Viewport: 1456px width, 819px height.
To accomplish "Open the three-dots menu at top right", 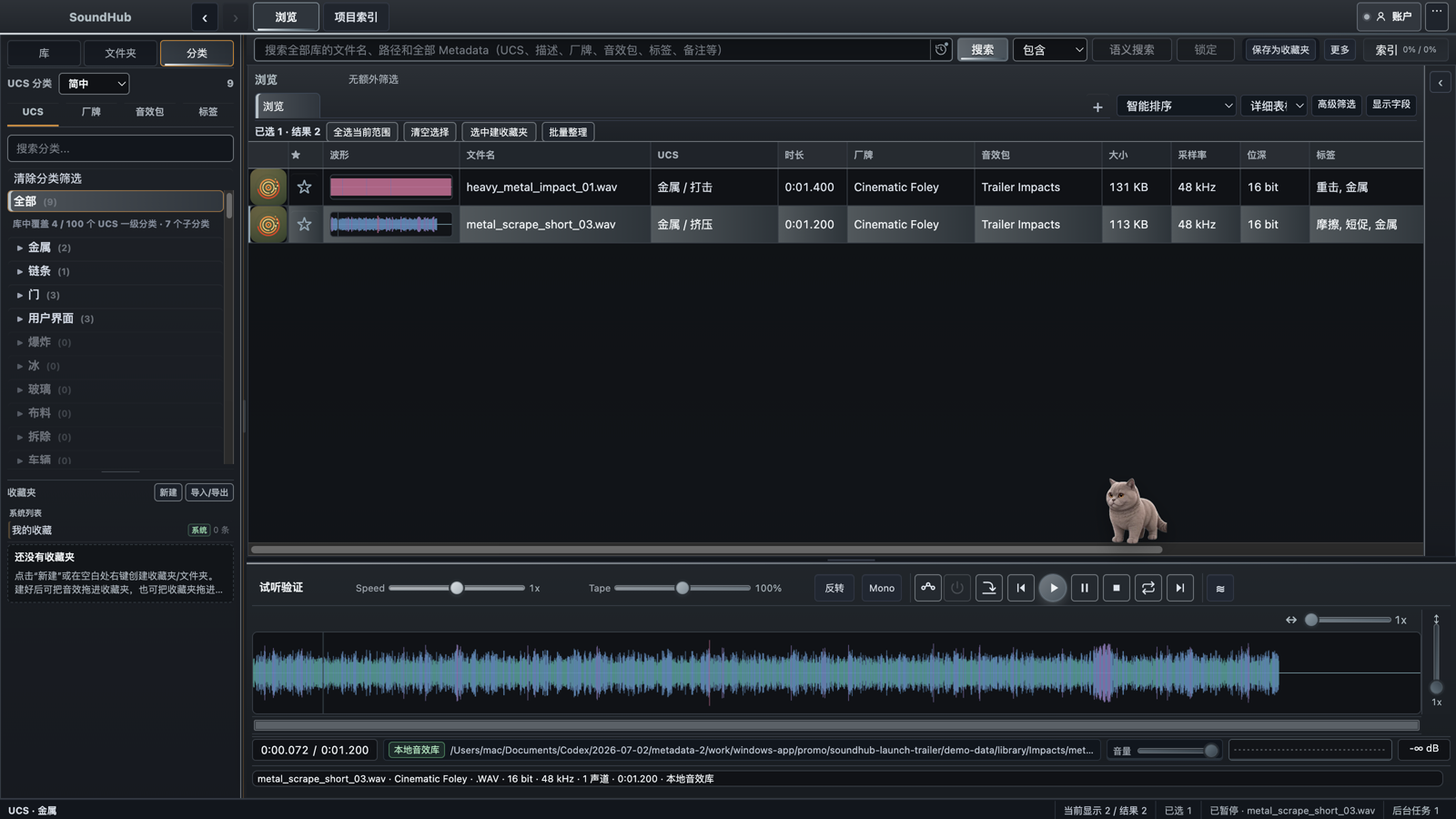I will 1436,16.
